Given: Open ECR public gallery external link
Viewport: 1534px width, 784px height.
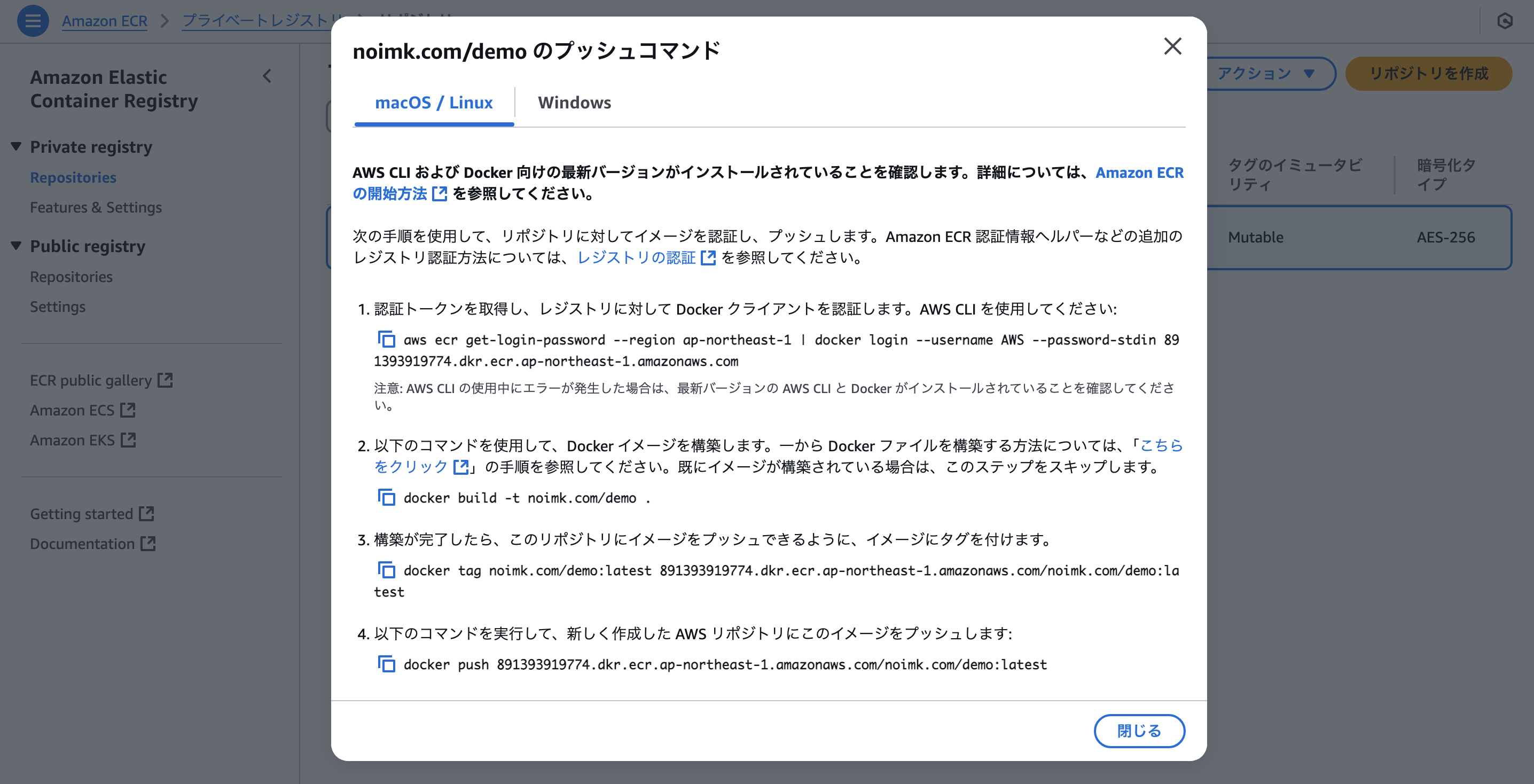Looking at the screenshot, I should 101,380.
